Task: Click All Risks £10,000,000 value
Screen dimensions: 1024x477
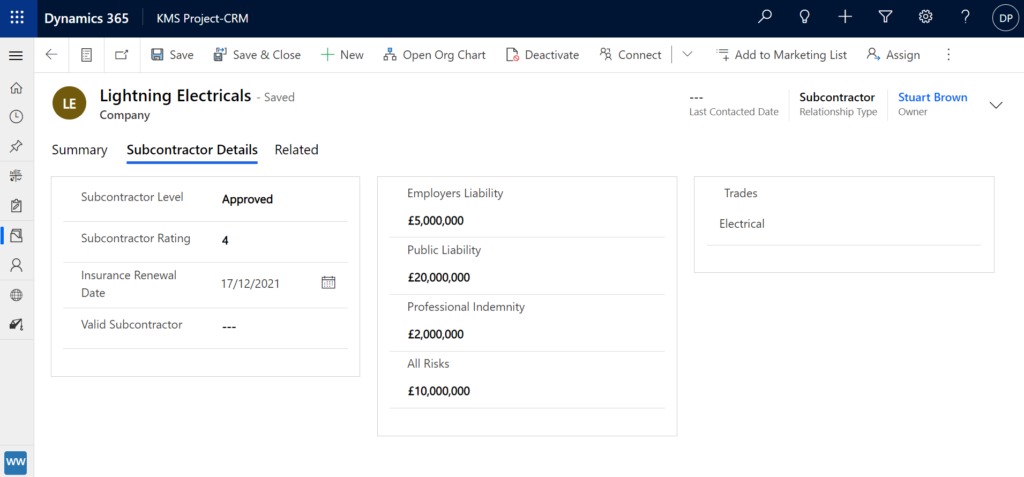Action: click(438, 391)
